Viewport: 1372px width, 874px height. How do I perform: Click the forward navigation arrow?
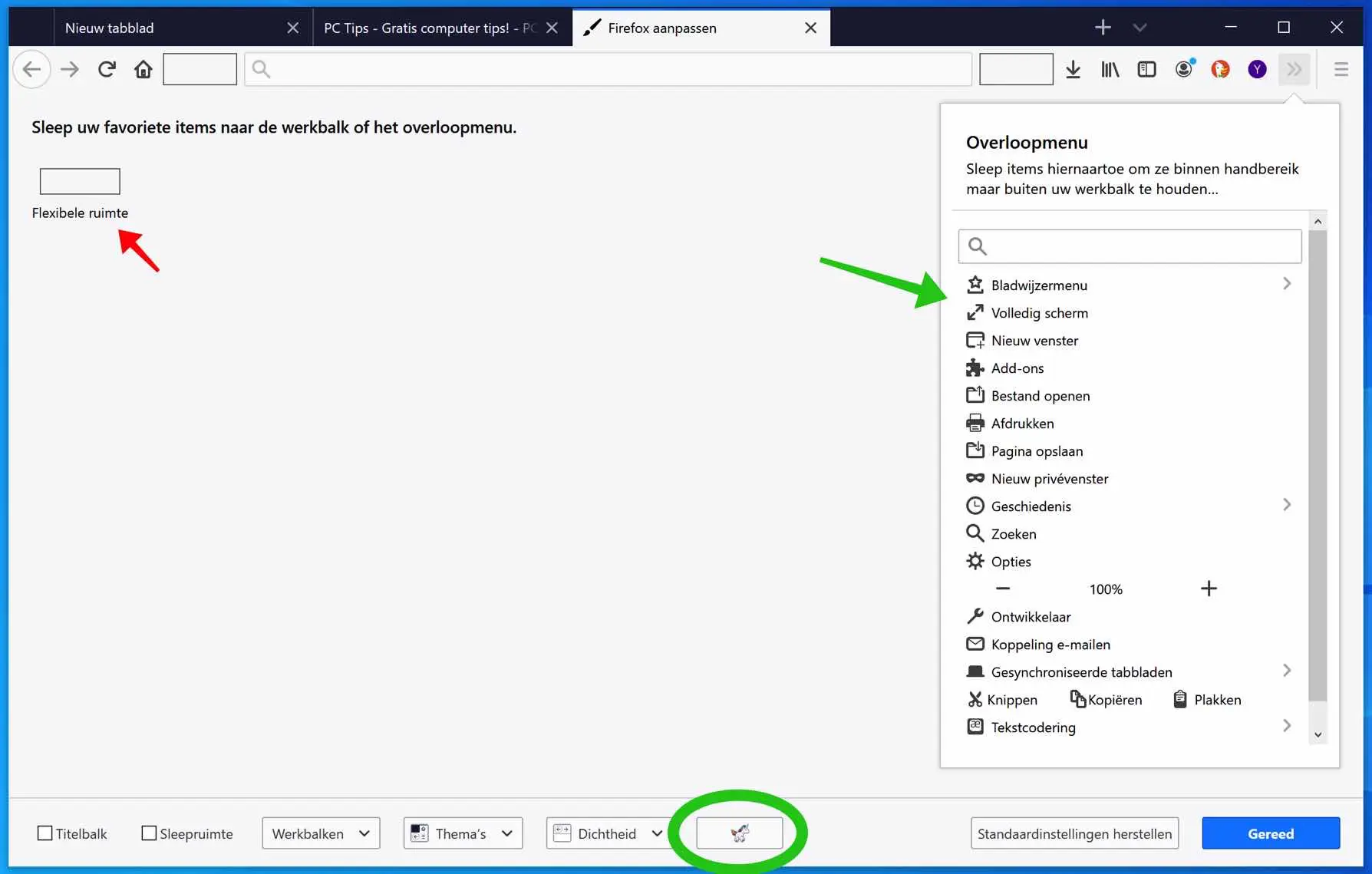70,69
